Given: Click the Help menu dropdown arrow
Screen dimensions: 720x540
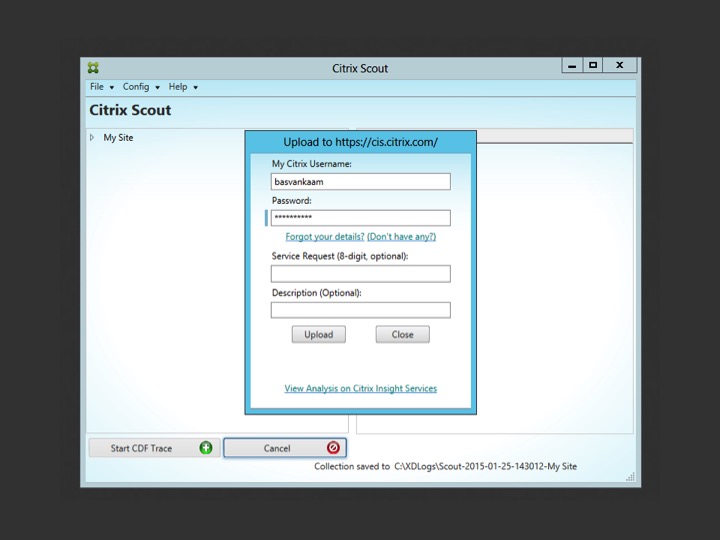Looking at the screenshot, I should pos(196,88).
